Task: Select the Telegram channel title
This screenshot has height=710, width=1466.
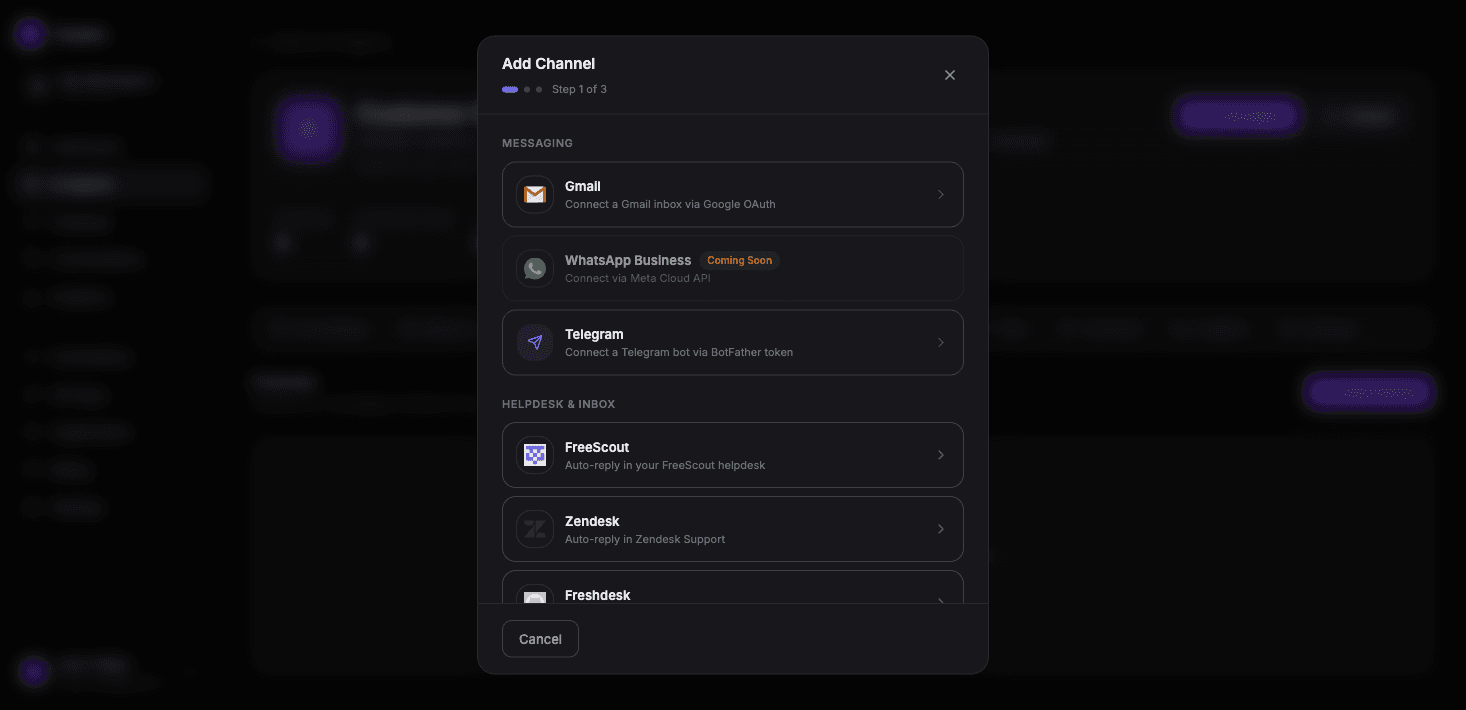Action: (594, 334)
